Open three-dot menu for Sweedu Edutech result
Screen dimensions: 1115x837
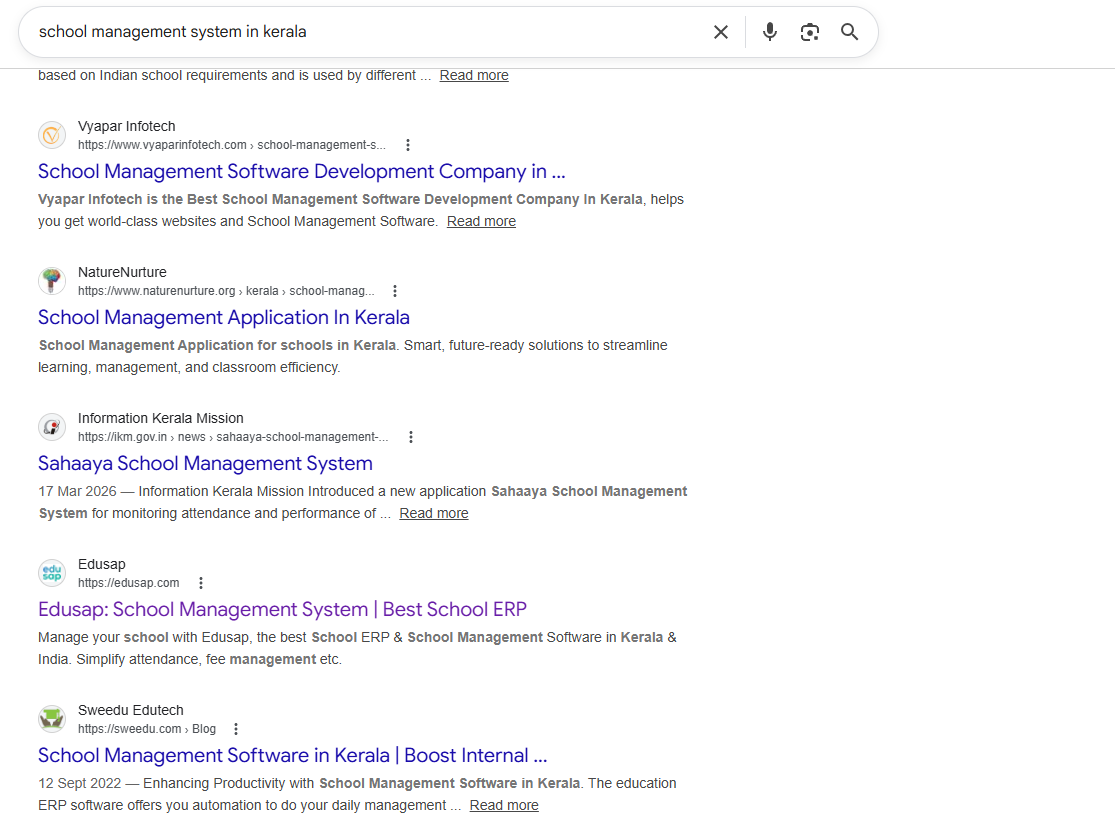tap(236, 729)
